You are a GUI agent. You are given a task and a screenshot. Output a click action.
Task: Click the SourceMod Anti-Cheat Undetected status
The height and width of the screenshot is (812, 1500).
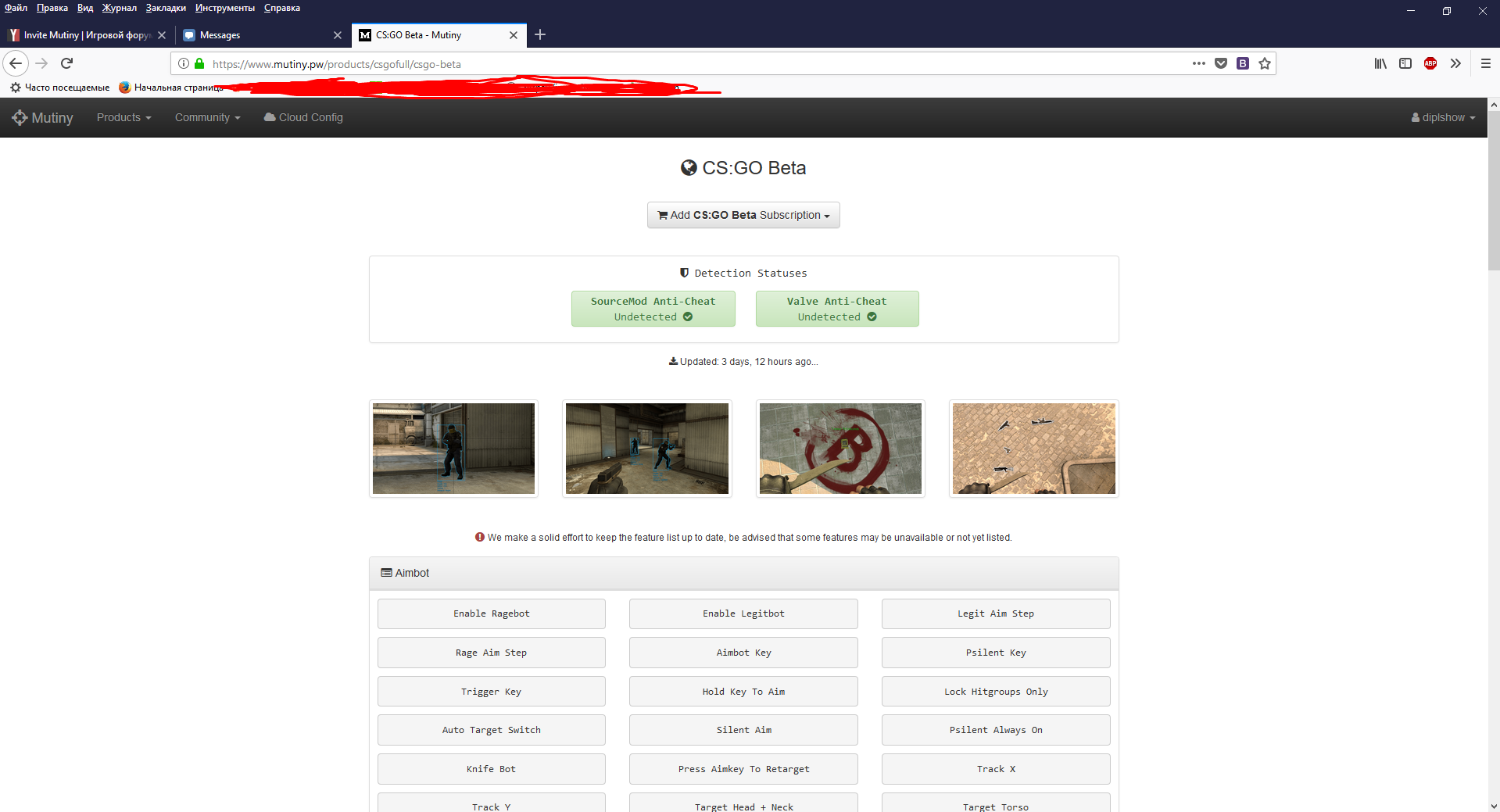[x=653, y=309]
